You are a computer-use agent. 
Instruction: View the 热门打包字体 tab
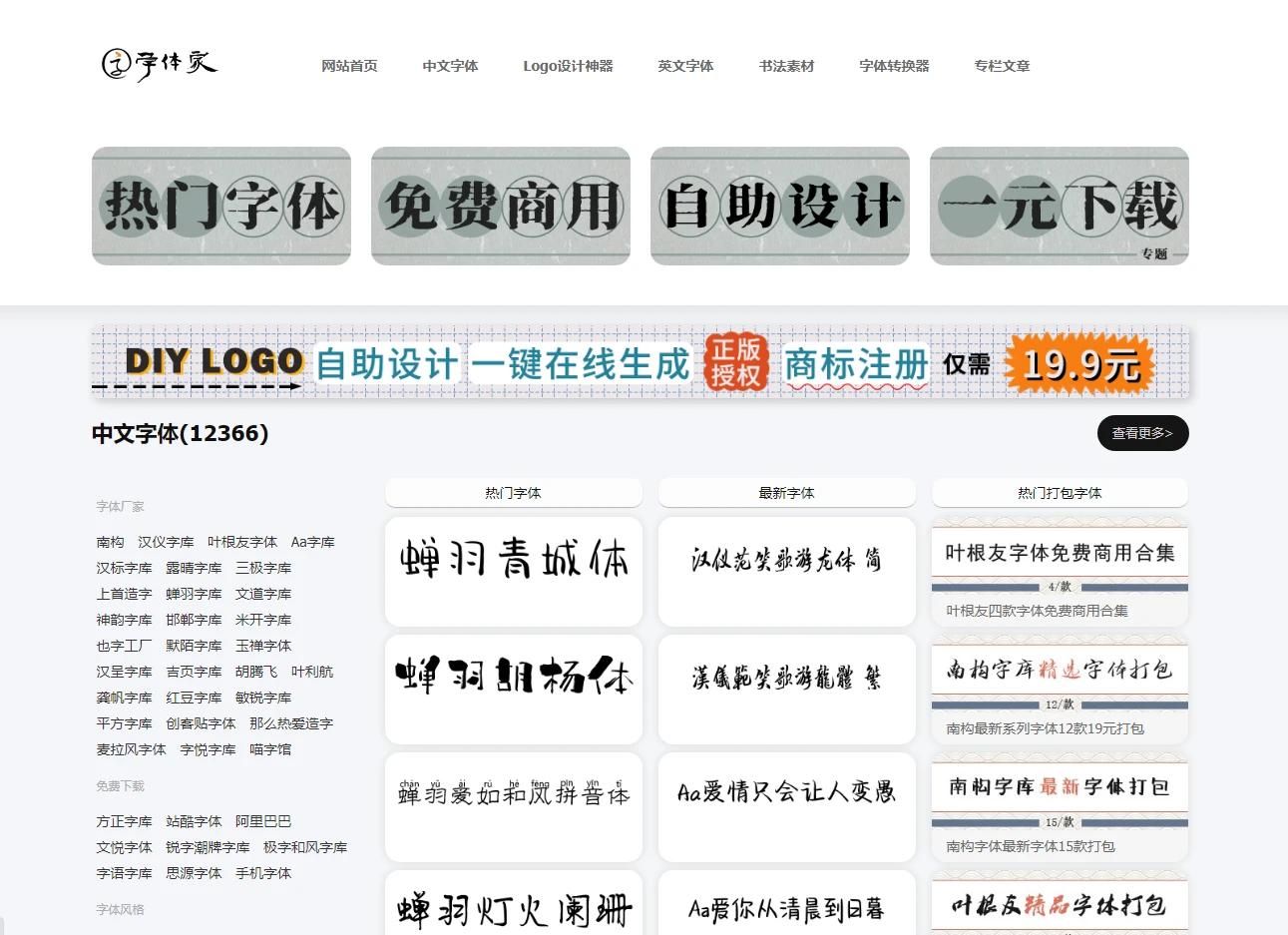pos(1060,492)
